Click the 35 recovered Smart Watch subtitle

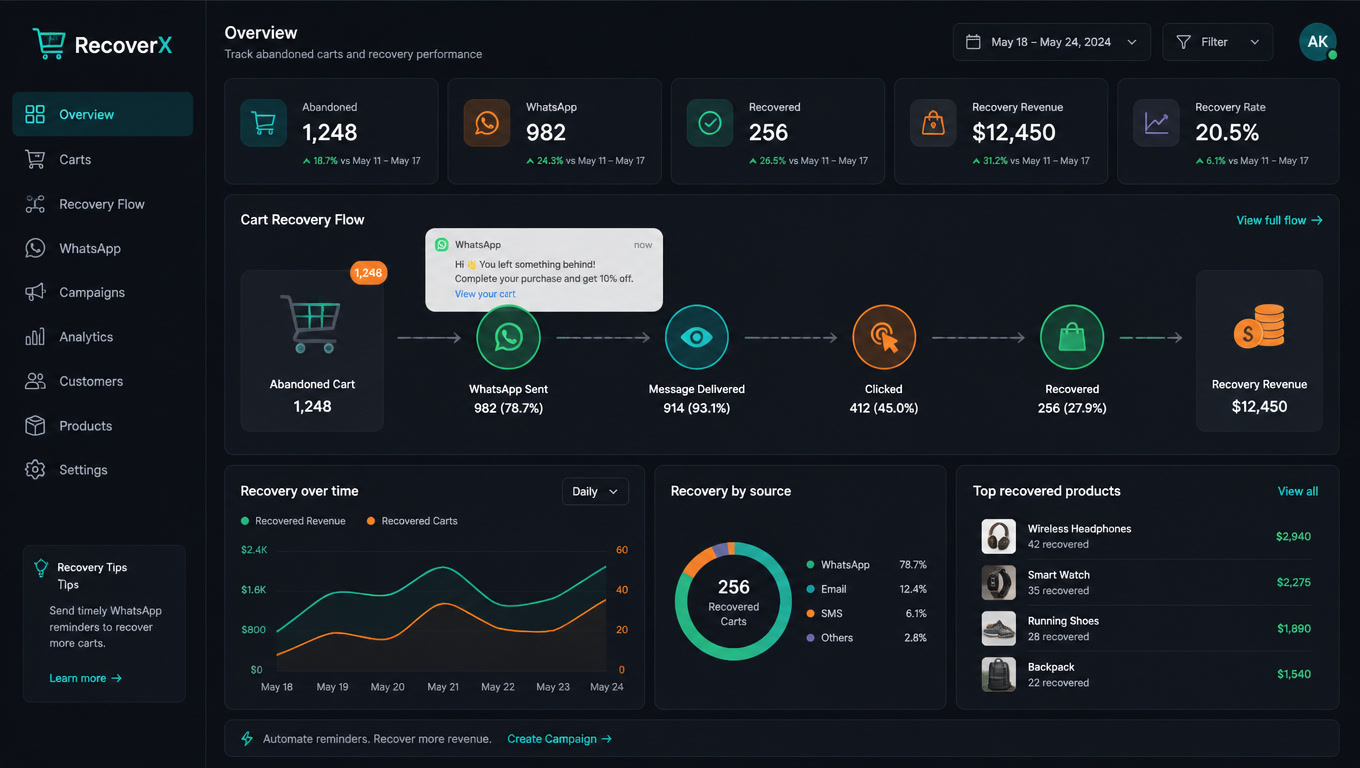(1058, 591)
